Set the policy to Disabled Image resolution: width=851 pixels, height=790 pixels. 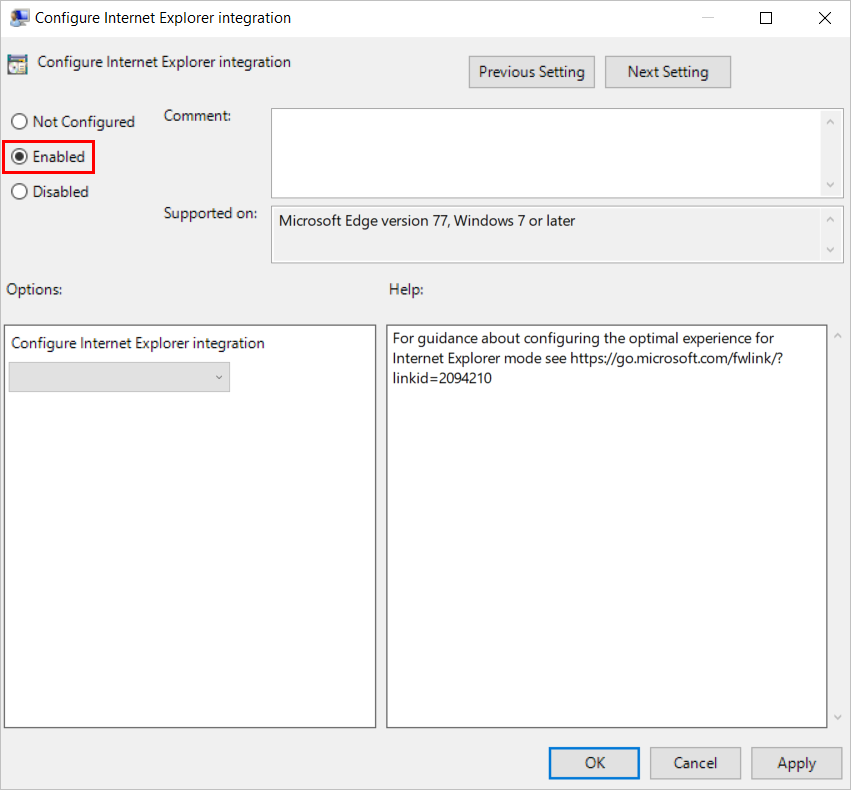point(19,192)
